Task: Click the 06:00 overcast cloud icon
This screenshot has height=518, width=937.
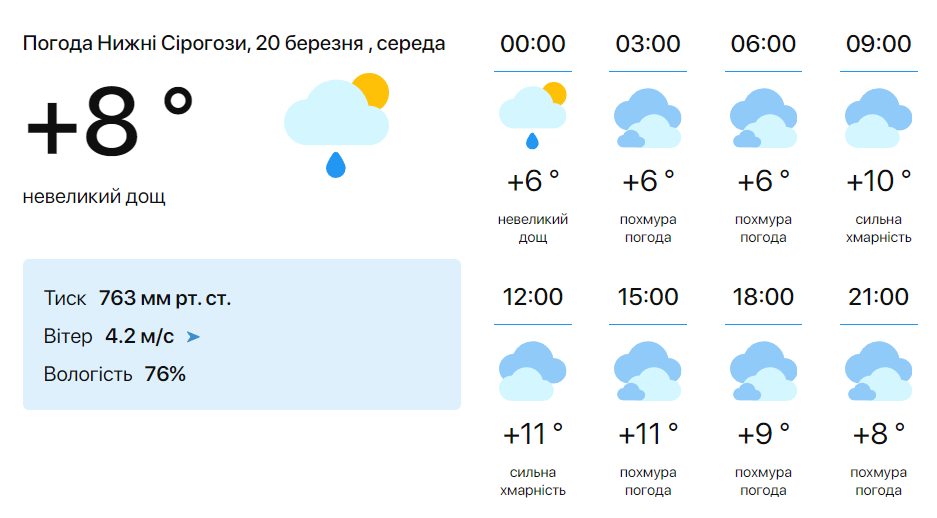Action: pyautogui.click(x=763, y=118)
